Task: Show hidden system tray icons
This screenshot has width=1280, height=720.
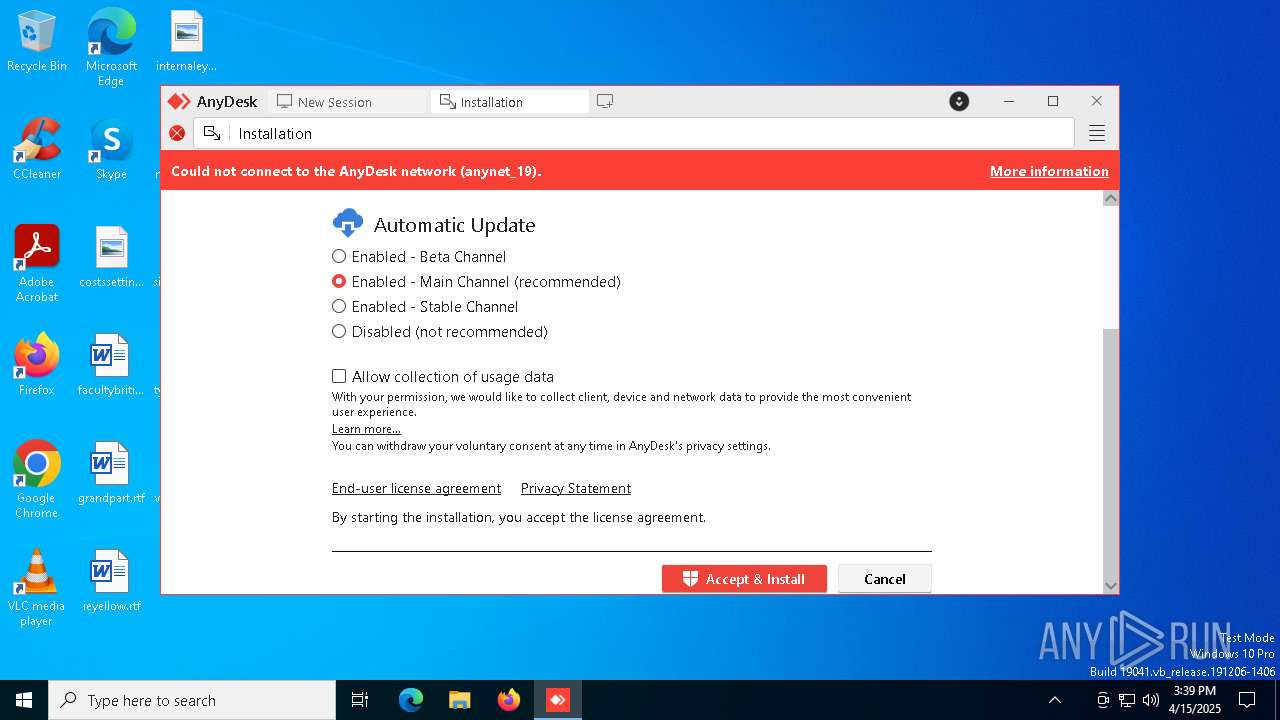Action: 1054,700
